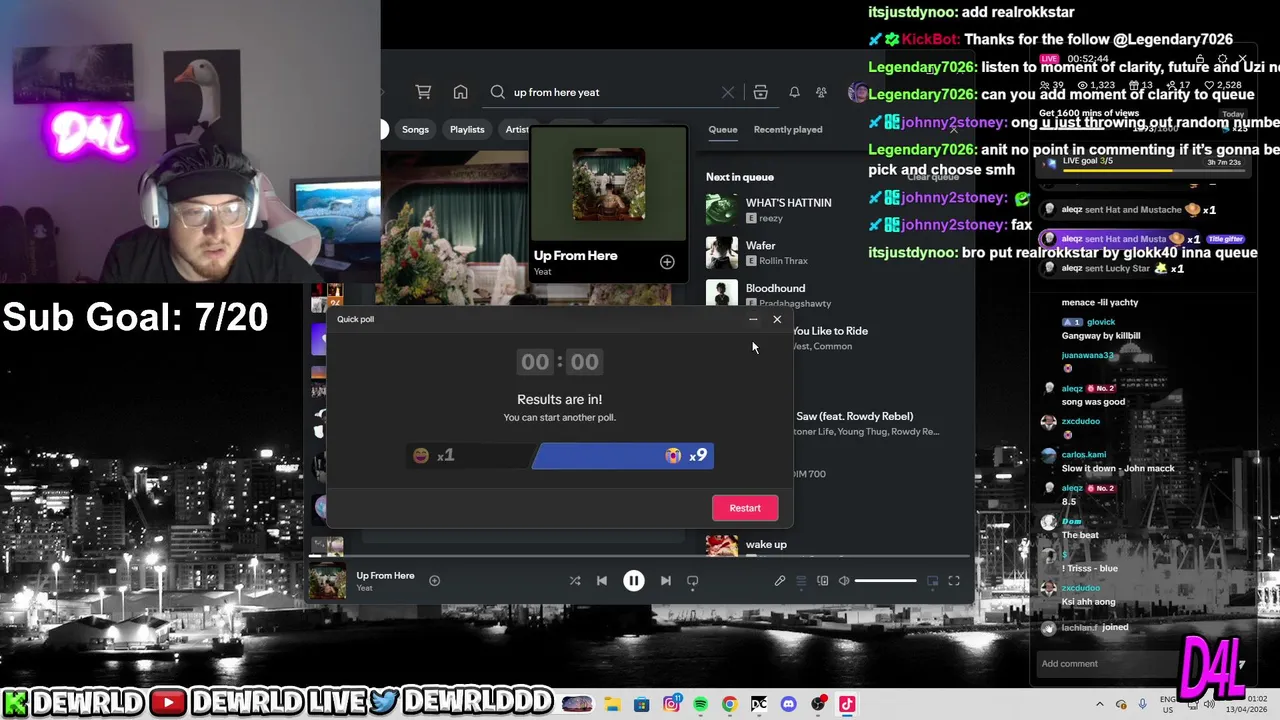Skip to next track
The height and width of the screenshot is (720, 1280).
665,580
